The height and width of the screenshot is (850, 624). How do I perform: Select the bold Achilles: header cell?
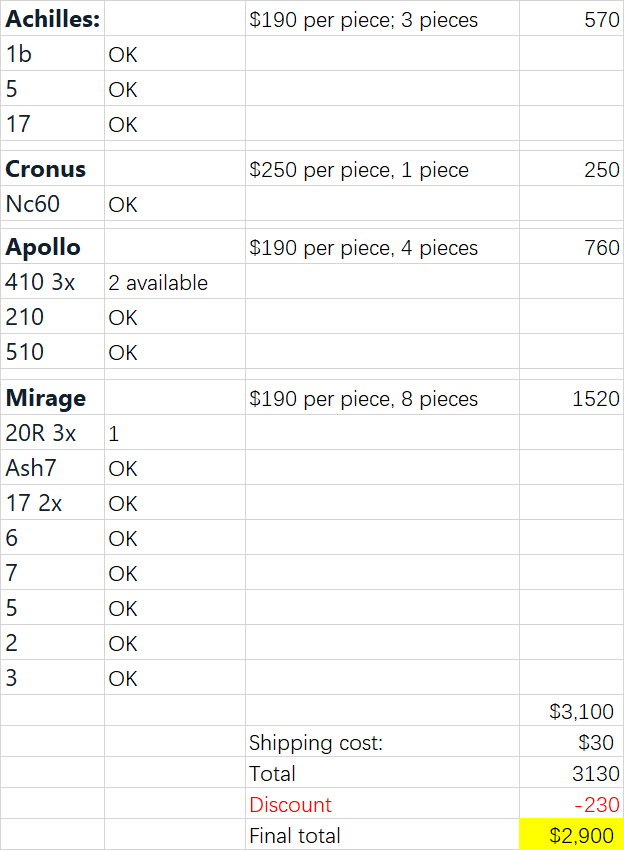coord(53,19)
